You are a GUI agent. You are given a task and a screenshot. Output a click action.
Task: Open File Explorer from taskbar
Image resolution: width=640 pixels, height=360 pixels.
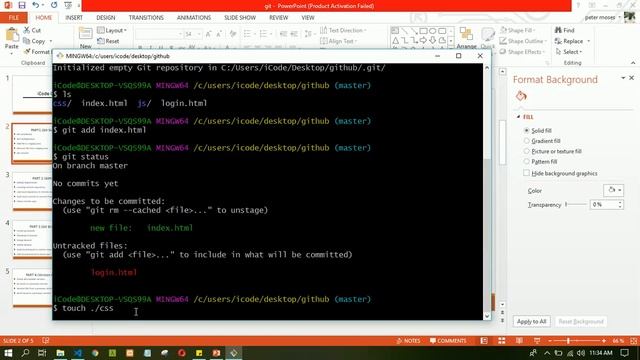point(60,353)
